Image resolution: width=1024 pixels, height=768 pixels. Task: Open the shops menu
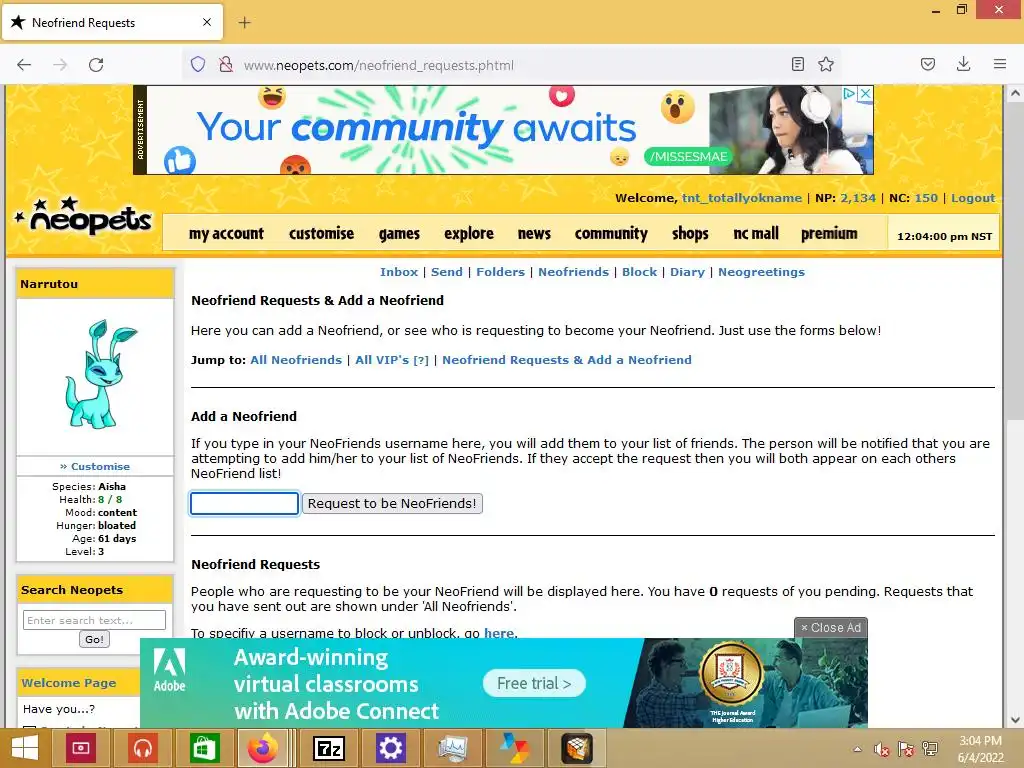[690, 233]
